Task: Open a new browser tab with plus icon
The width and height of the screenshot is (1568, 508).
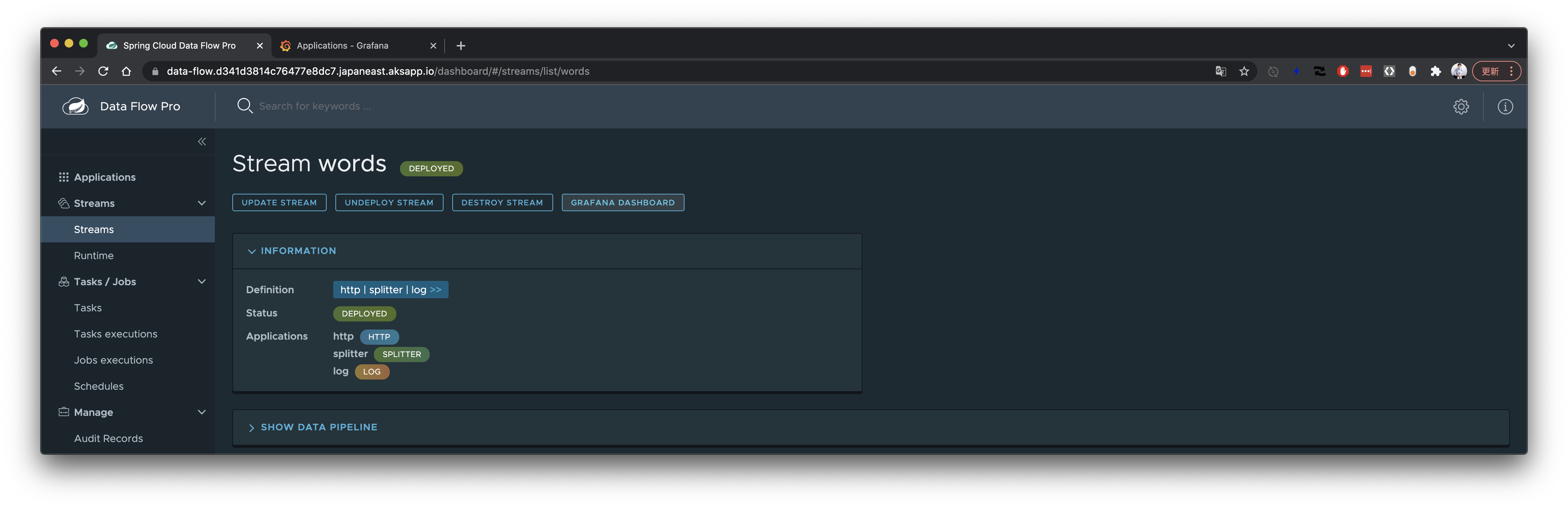Action: pyautogui.click(x=461, y=46)
